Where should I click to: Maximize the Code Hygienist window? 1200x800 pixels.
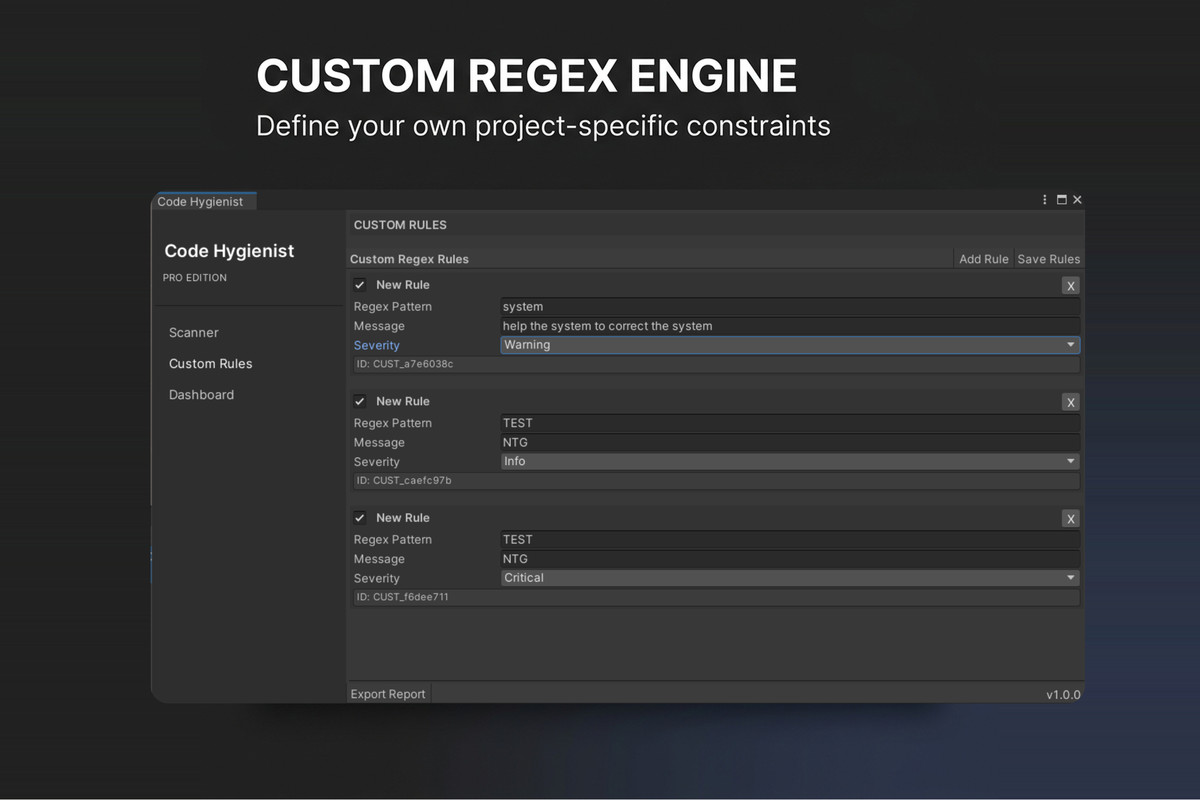pos(1062,200)
